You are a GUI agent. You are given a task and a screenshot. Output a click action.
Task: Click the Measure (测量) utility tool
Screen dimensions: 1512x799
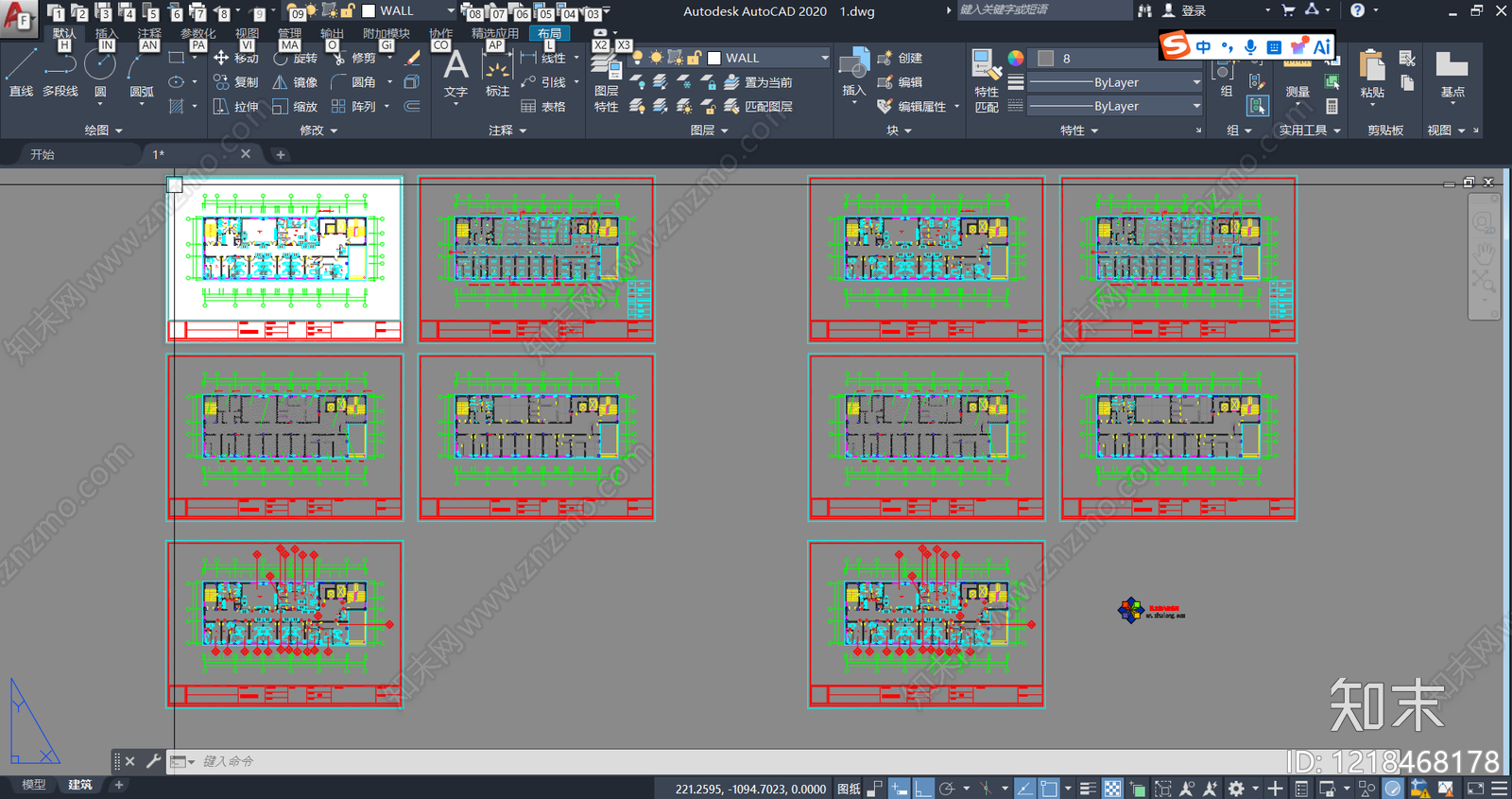click(1297, 78)
